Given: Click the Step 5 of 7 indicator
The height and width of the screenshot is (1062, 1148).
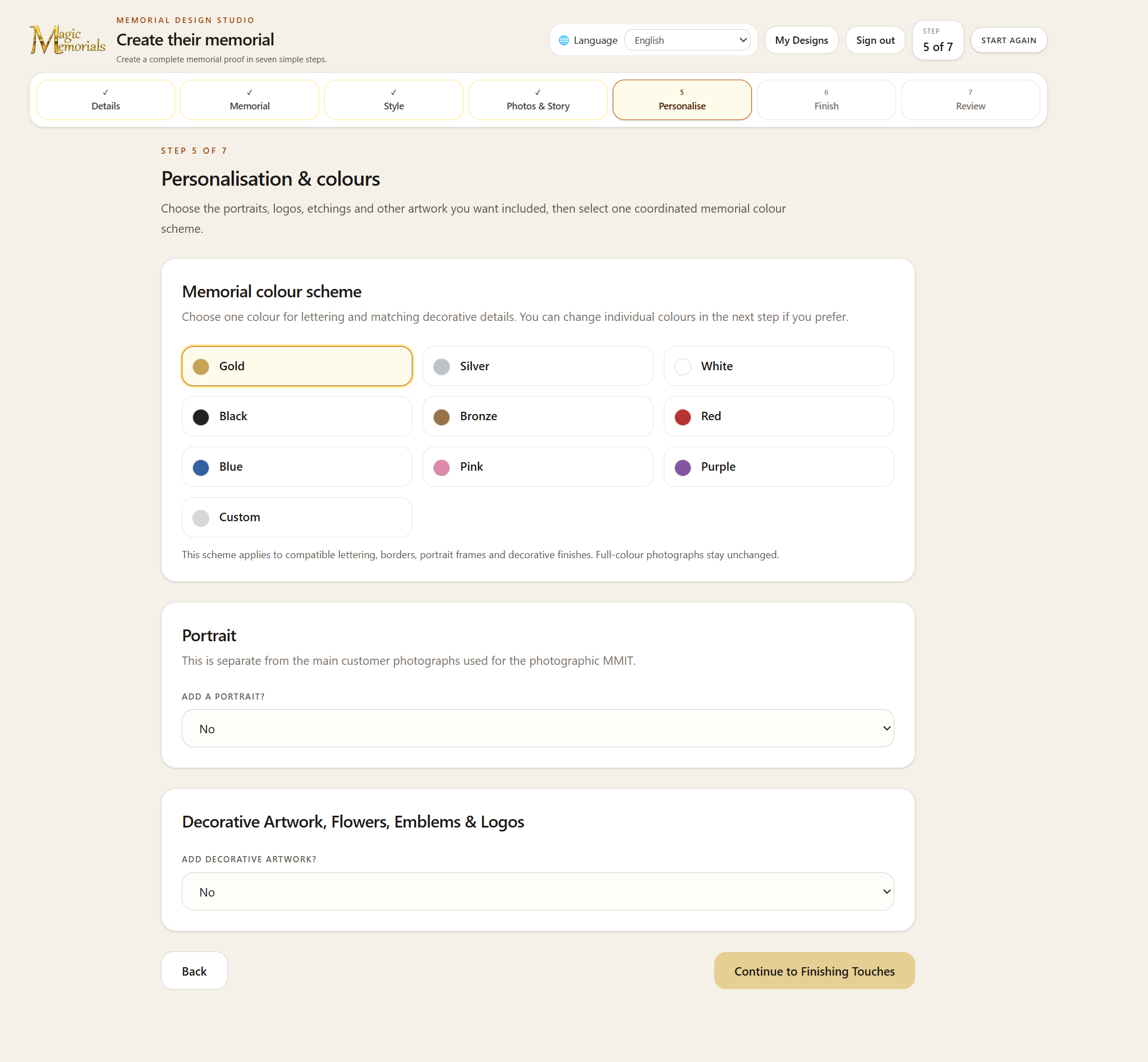Looking at the screenshot, I should (x=938, y=40).
